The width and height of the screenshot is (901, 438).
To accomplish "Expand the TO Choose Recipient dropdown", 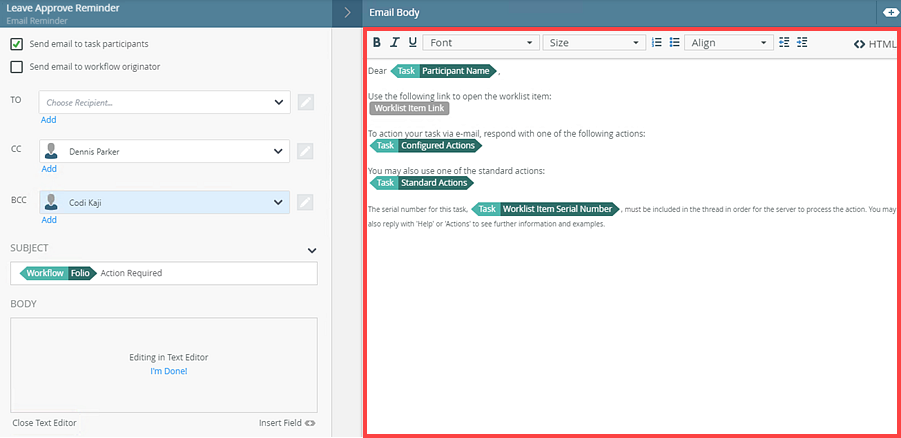I will click(x=278, y=102).
